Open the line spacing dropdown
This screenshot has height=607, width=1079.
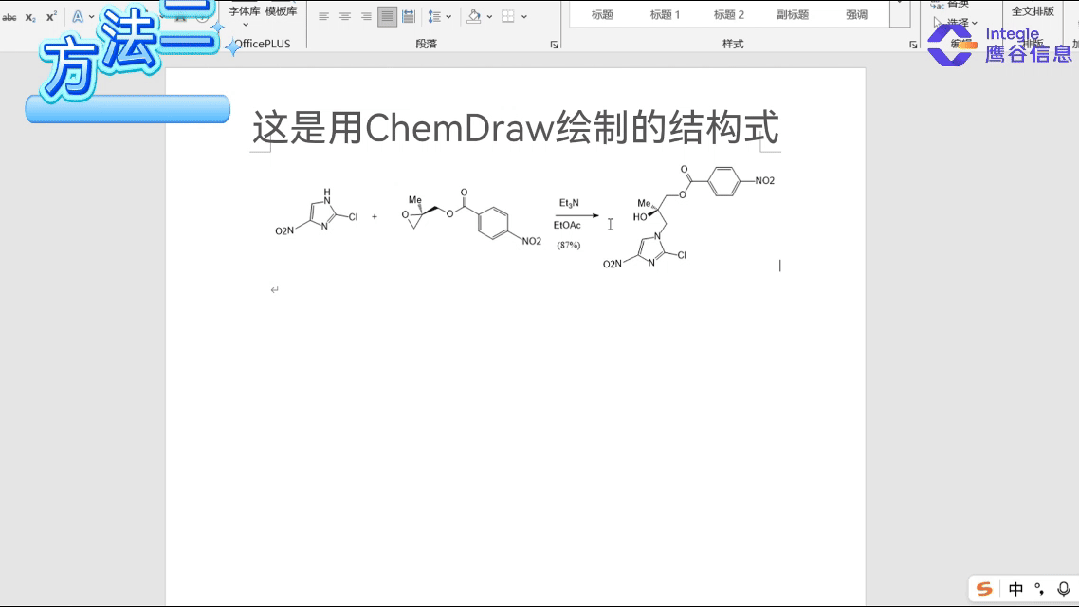pyautogui.click(x=448, y=17)
